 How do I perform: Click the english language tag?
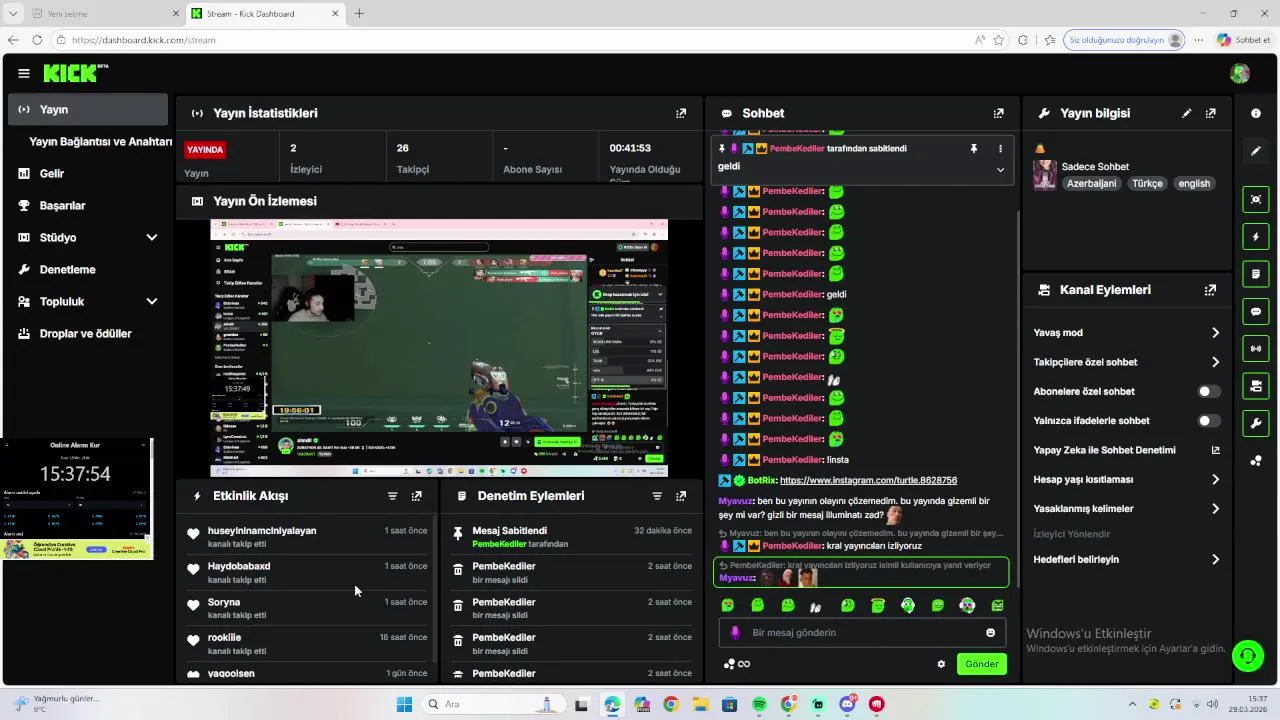coord(1194,184)
